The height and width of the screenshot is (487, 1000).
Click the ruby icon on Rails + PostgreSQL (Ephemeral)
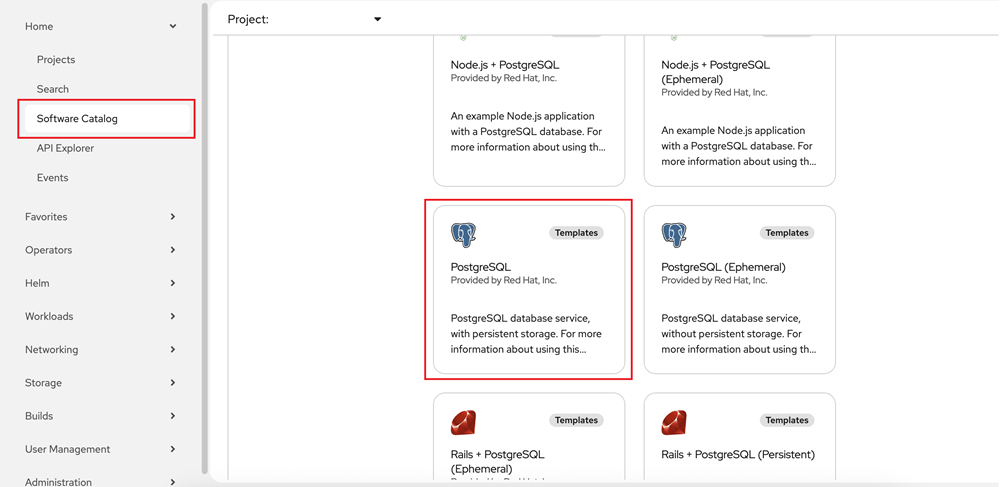coord(464,422)
